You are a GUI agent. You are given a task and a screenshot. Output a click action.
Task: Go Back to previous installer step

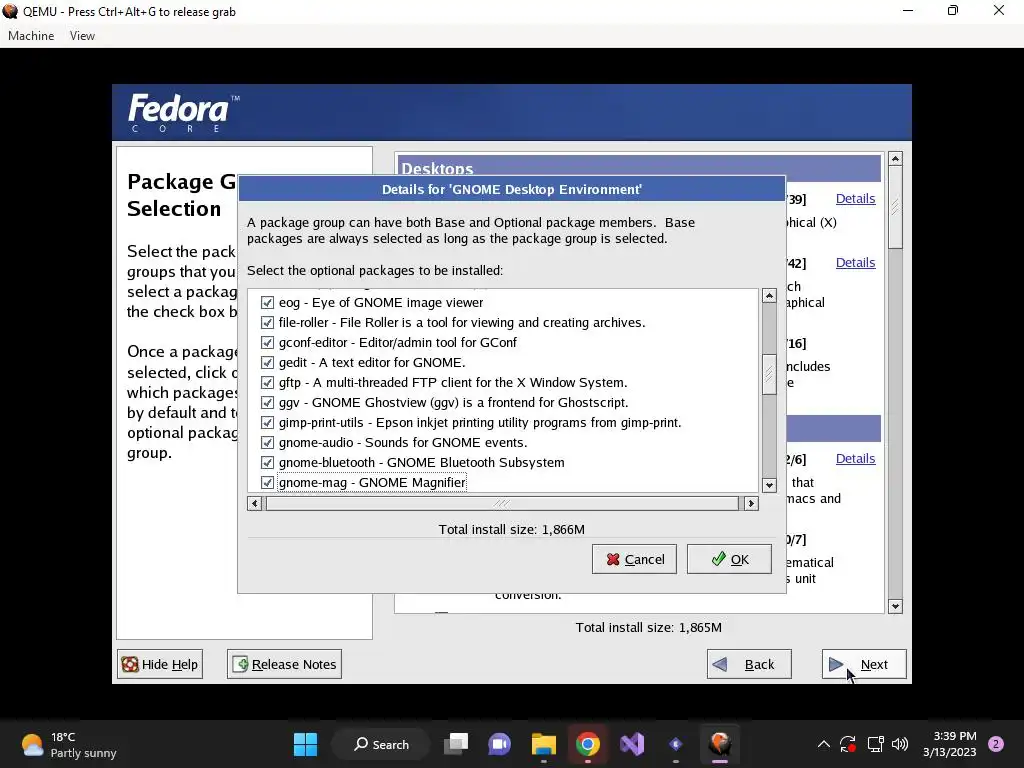[749, 664]
